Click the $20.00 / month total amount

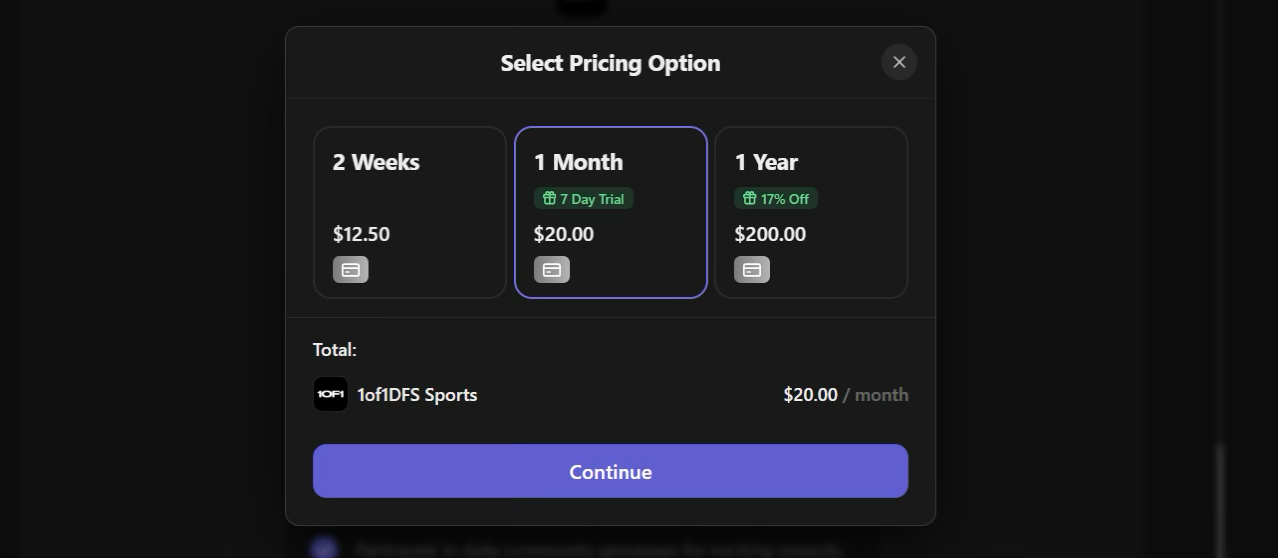pos(845,395)
